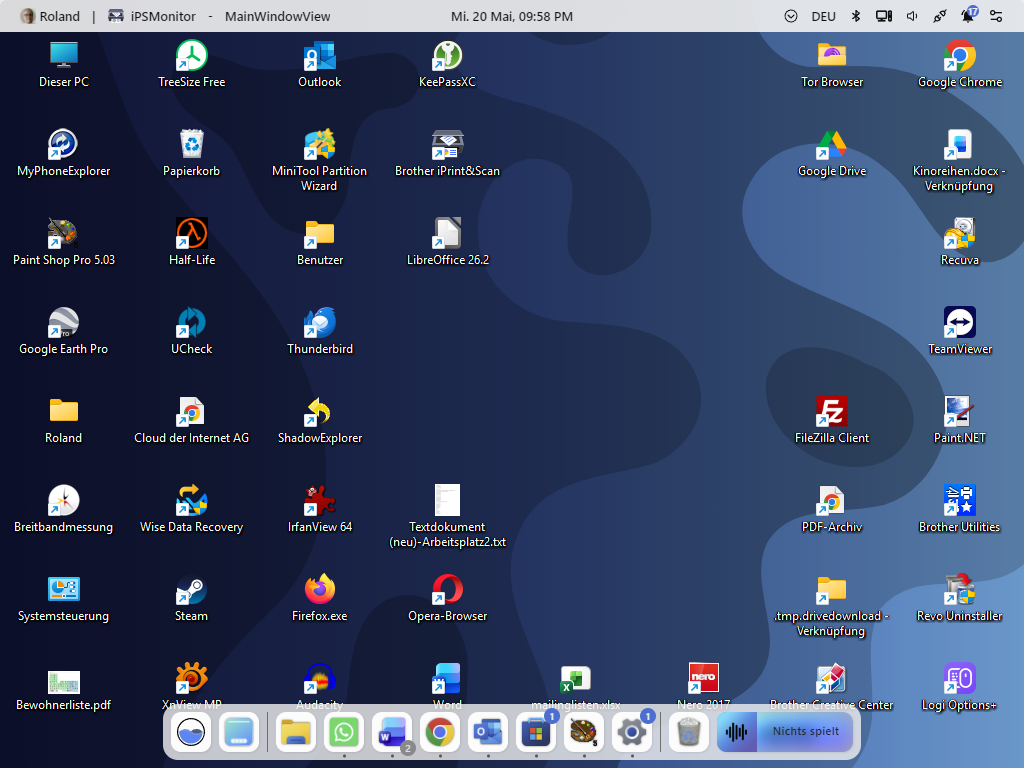Open KeePassXC on the desktop

click(447, 63)
